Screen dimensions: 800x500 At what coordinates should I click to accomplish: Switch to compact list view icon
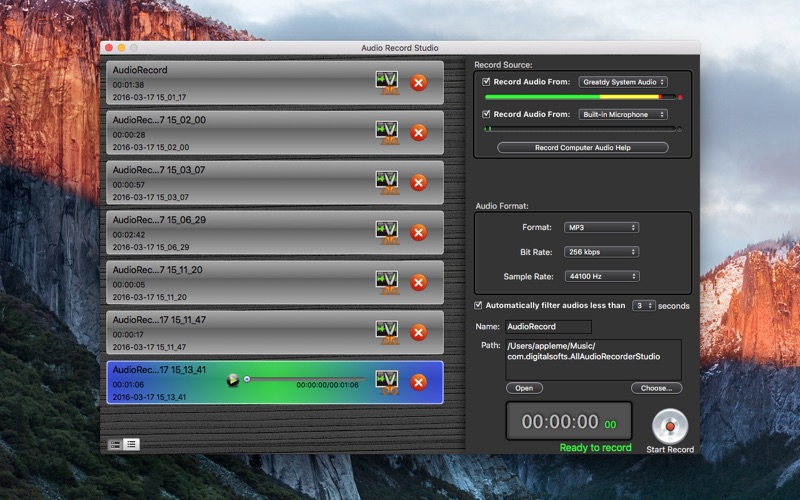[131, 444]
